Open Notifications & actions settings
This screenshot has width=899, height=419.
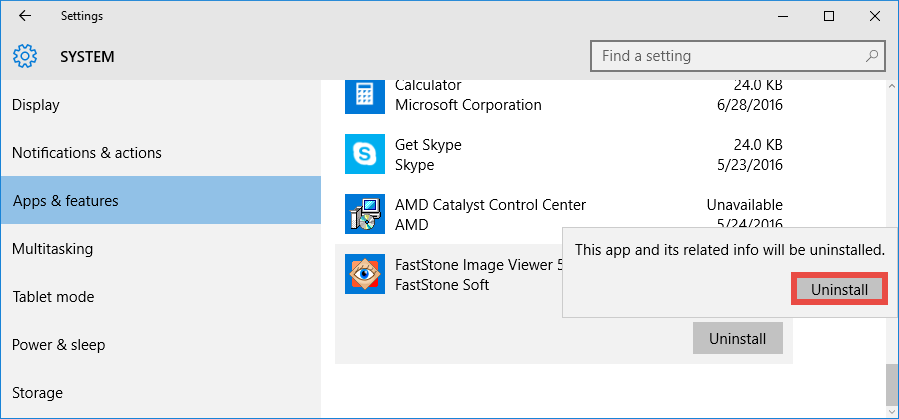point(161,153)
